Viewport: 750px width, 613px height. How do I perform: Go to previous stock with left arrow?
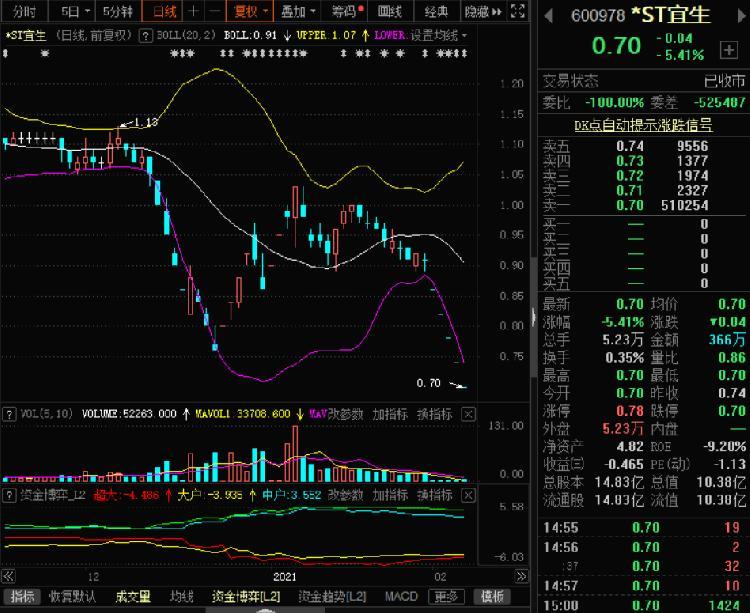[549, 16]
